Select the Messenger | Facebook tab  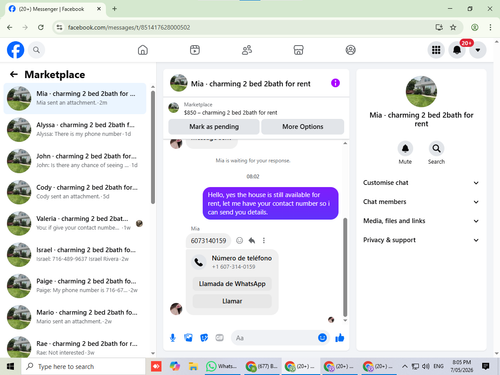point(55,9)
